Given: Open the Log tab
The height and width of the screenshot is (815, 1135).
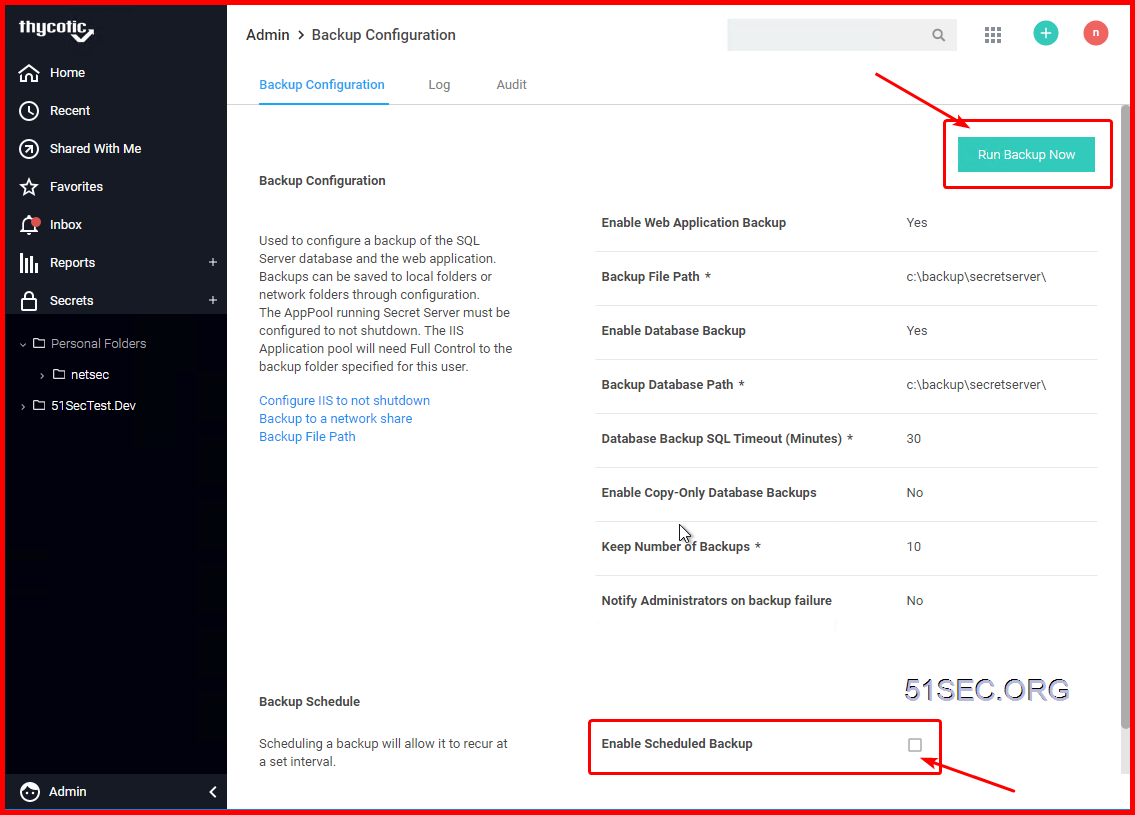Looking at the screenshot, I should tap(439, 85).
